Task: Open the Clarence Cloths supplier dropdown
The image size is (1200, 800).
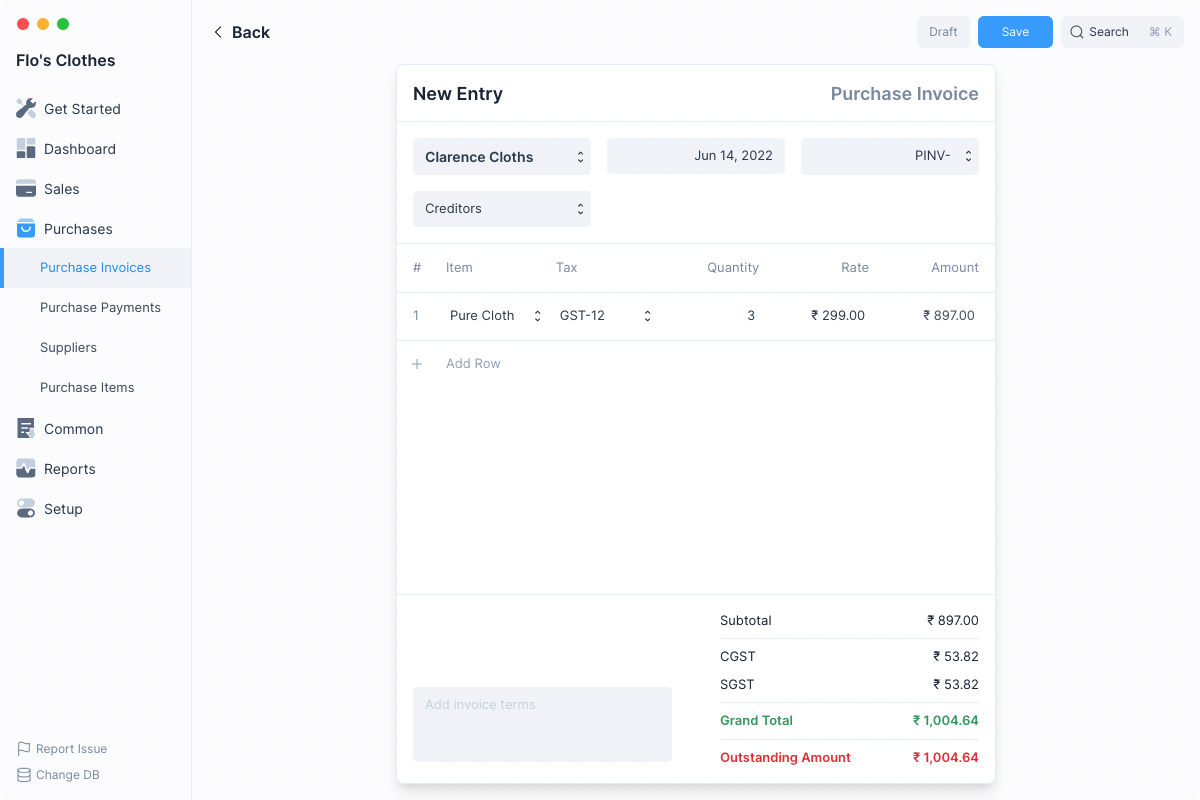Action: [x=501, y=157]
